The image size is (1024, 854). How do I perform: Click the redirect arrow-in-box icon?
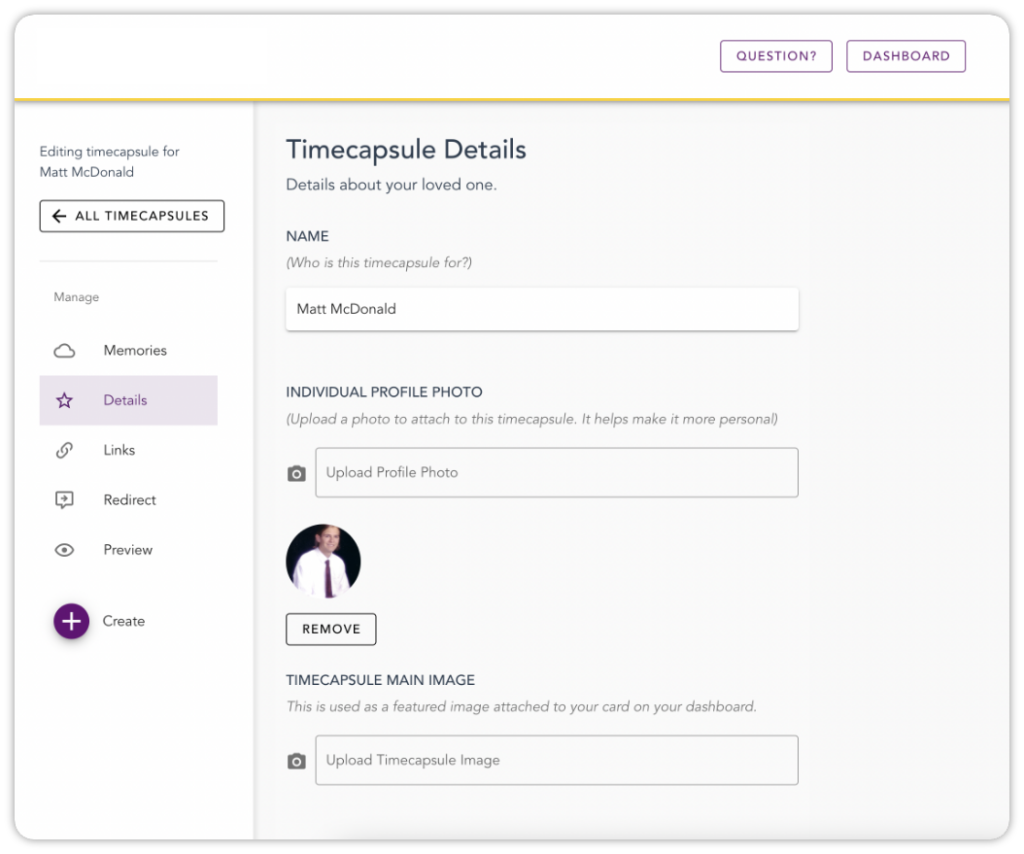64,500
